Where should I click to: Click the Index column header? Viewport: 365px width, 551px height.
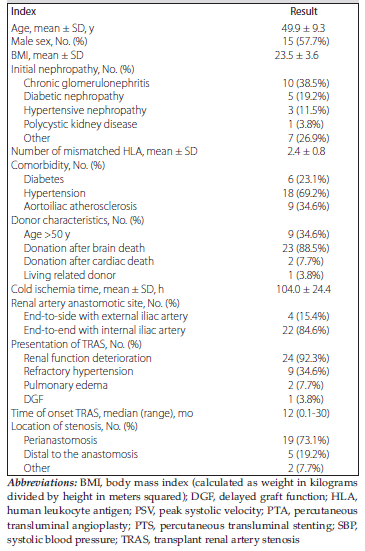(24, 12)
